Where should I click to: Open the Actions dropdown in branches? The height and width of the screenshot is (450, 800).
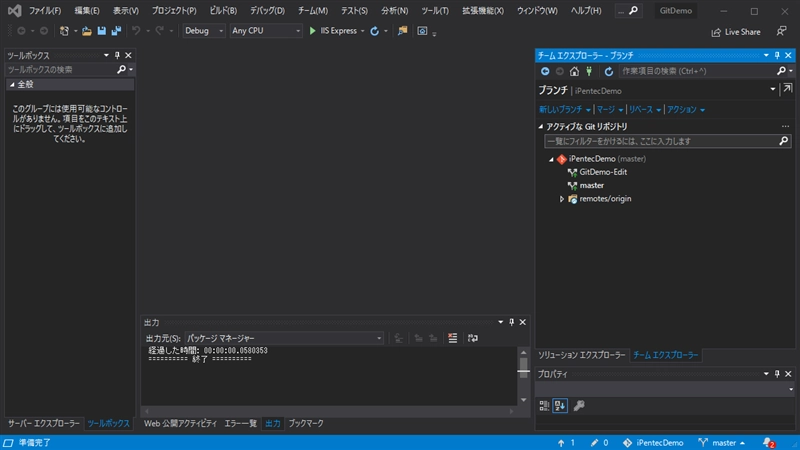[686, 110]
